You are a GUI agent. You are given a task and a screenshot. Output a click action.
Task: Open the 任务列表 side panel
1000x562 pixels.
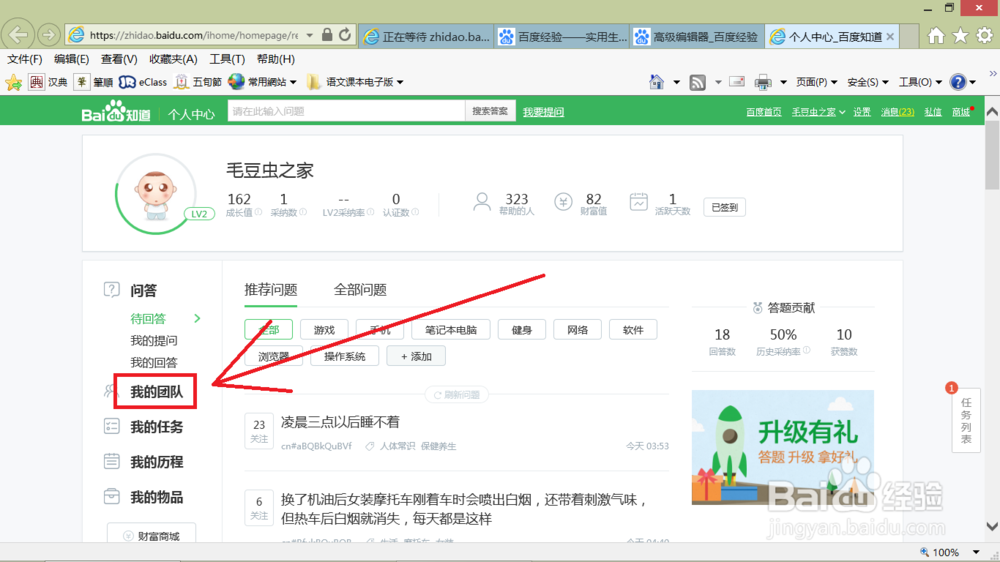click(966, 420)
